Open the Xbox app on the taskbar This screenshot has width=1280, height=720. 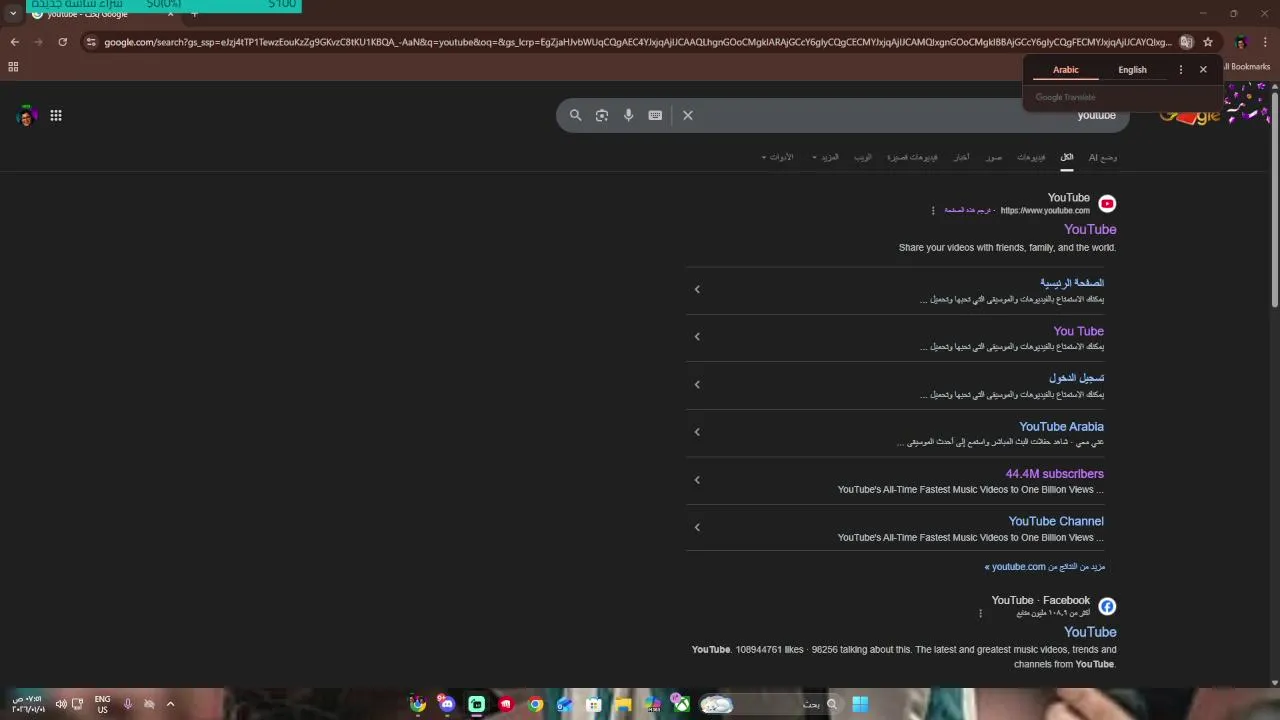(680, 703)
